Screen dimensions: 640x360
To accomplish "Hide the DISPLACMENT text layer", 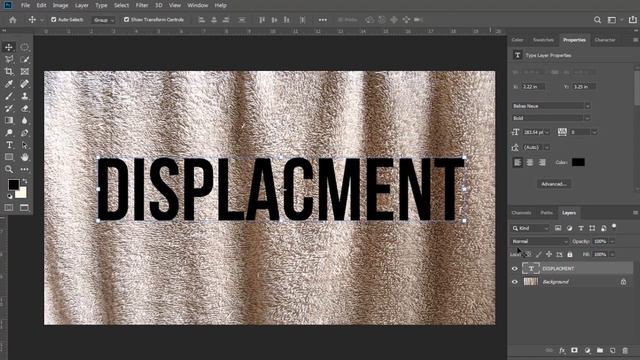I will click(515, 269).
